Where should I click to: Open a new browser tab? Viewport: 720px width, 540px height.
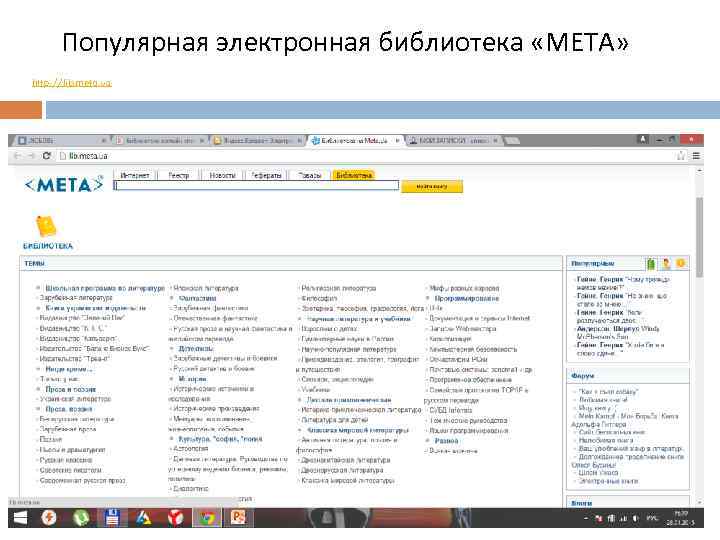point(512,141)
